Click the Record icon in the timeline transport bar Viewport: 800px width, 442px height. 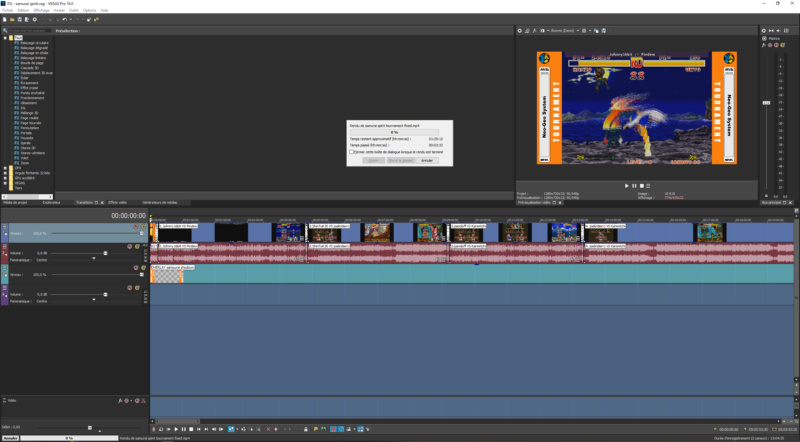pyautogui.click(x=154, y=429)
